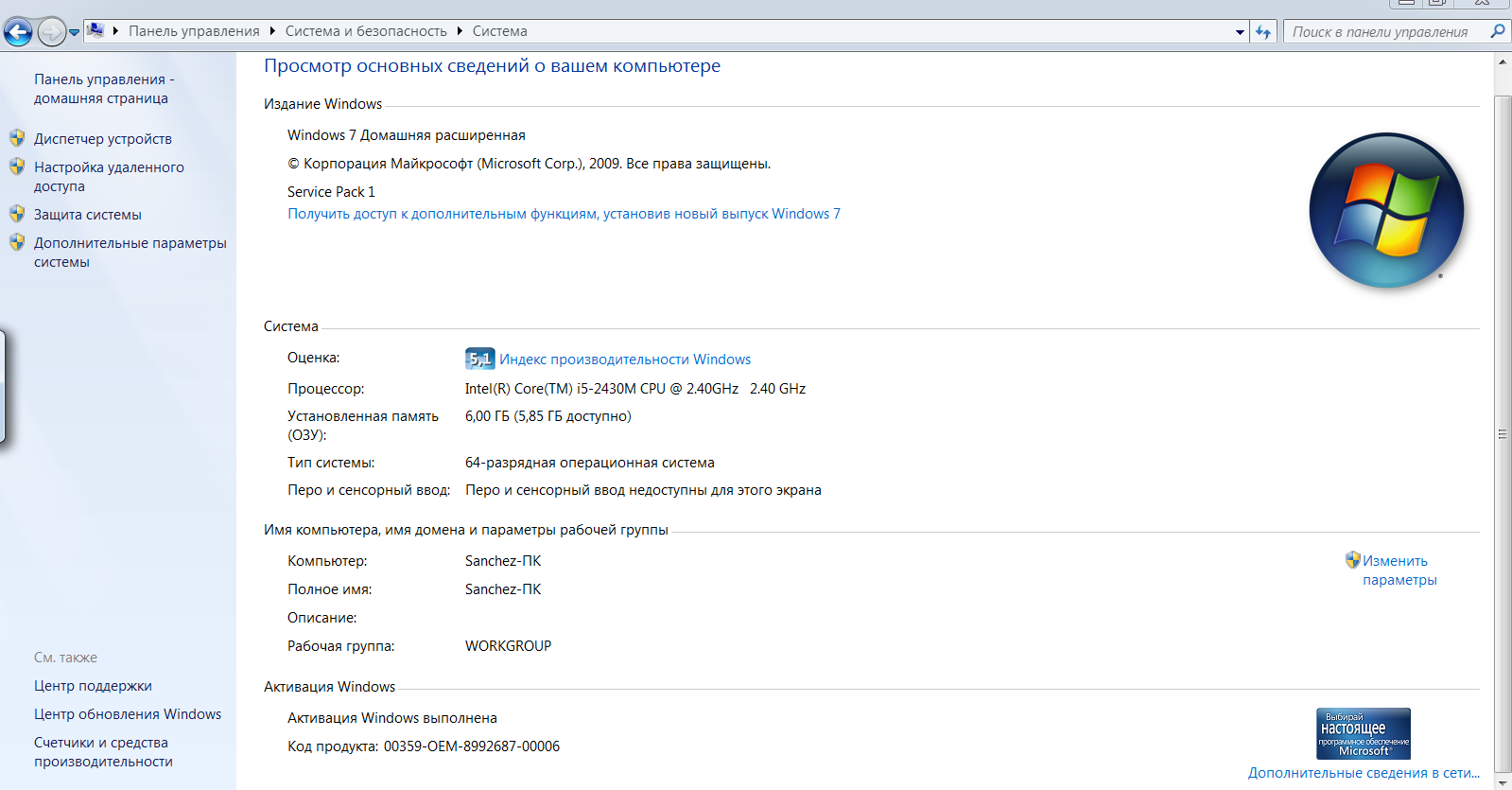Expand arrow before Панель управления breadcrumb
This screenshot has width=1512, height=790.
pyautogui.click(x=115, y=31)
